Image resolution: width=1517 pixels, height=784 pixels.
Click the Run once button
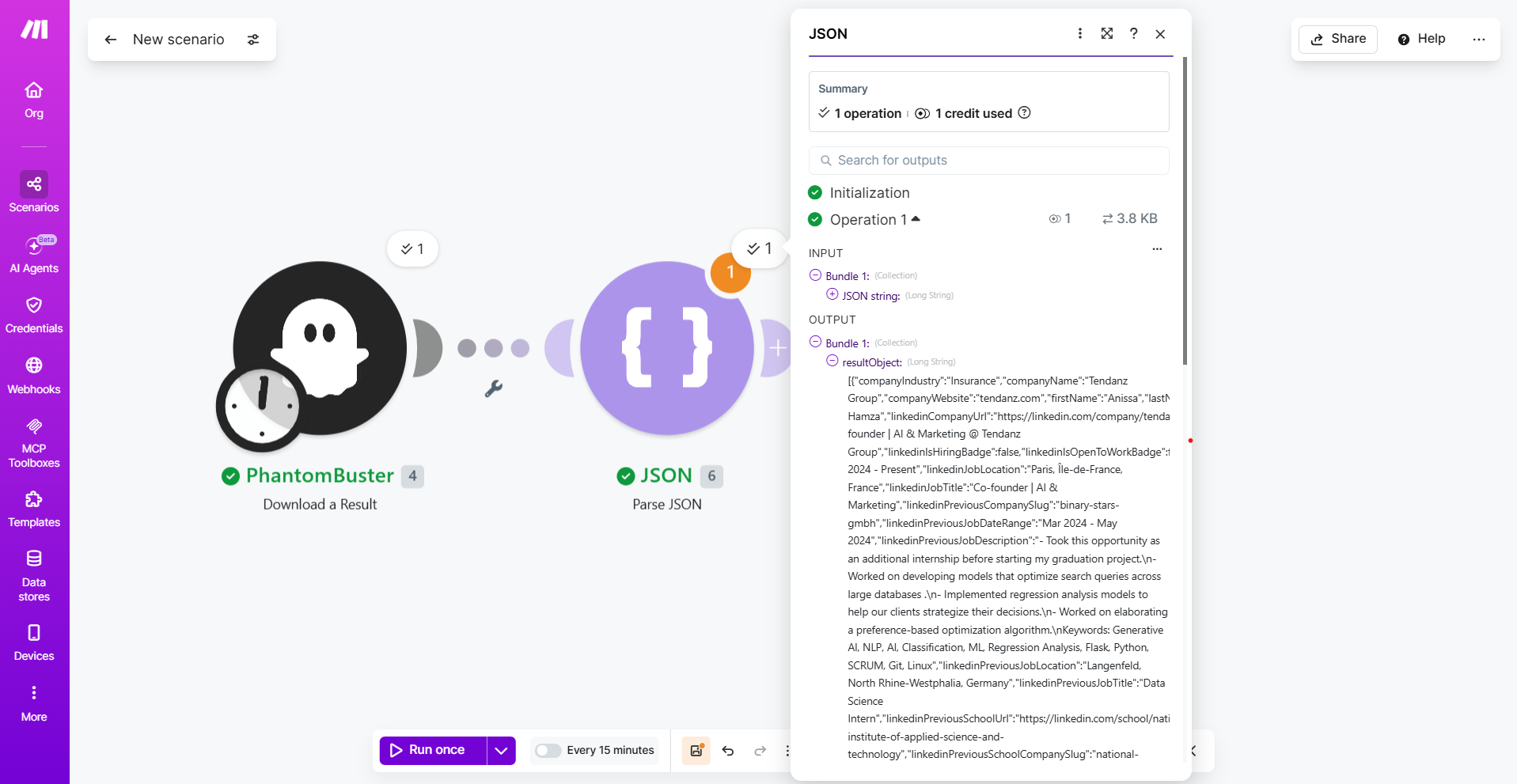[x=433, y=751]
